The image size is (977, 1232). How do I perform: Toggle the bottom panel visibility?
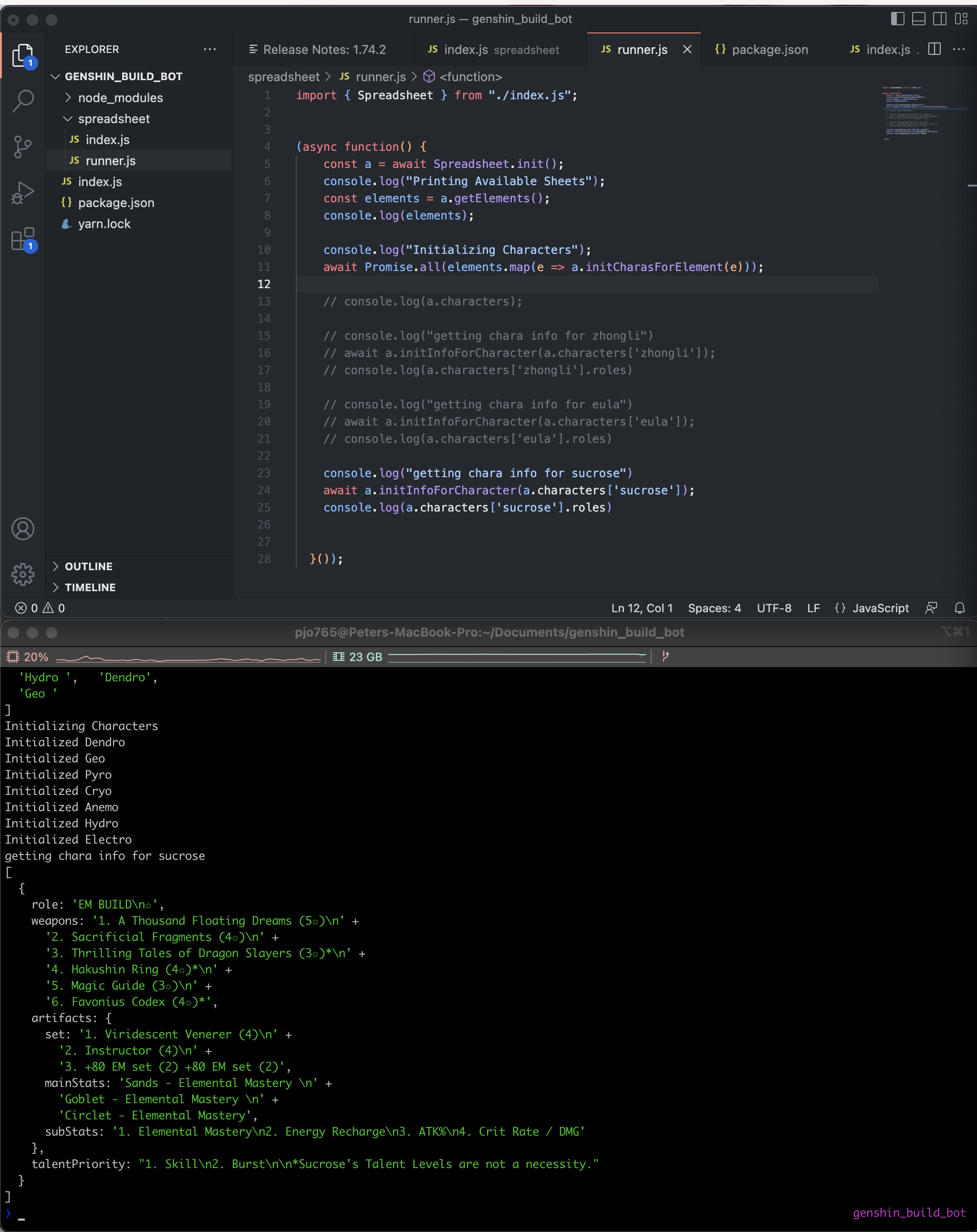(919, 19)
